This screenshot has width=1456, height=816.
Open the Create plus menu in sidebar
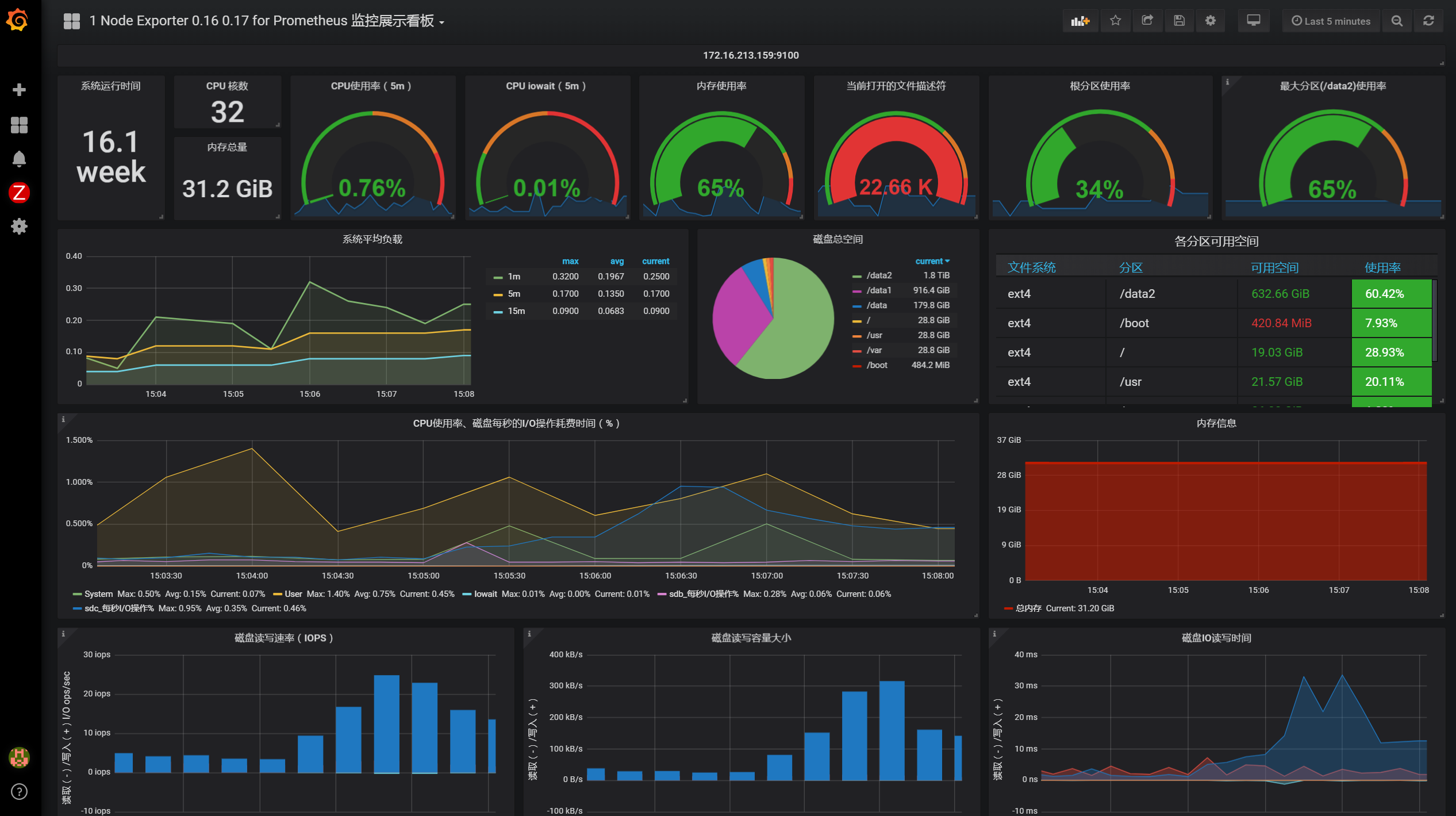point(19,90)
